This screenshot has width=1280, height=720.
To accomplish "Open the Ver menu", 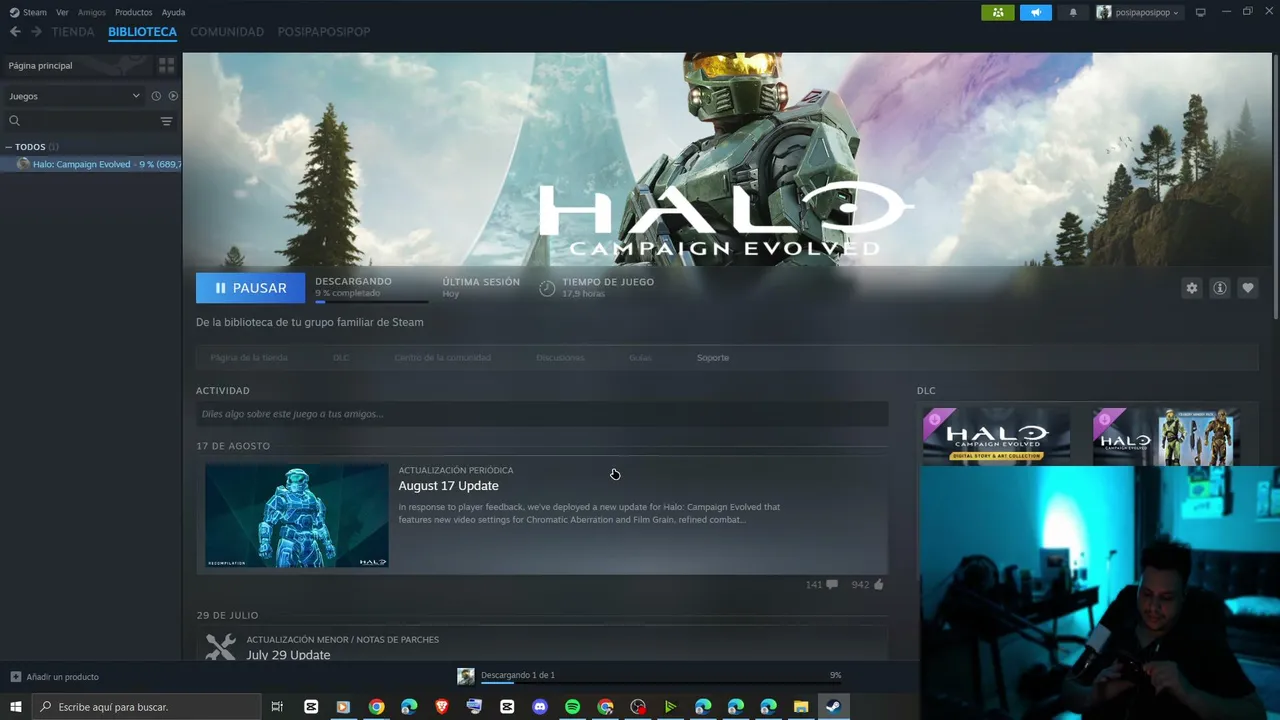I will click(62, 12).
